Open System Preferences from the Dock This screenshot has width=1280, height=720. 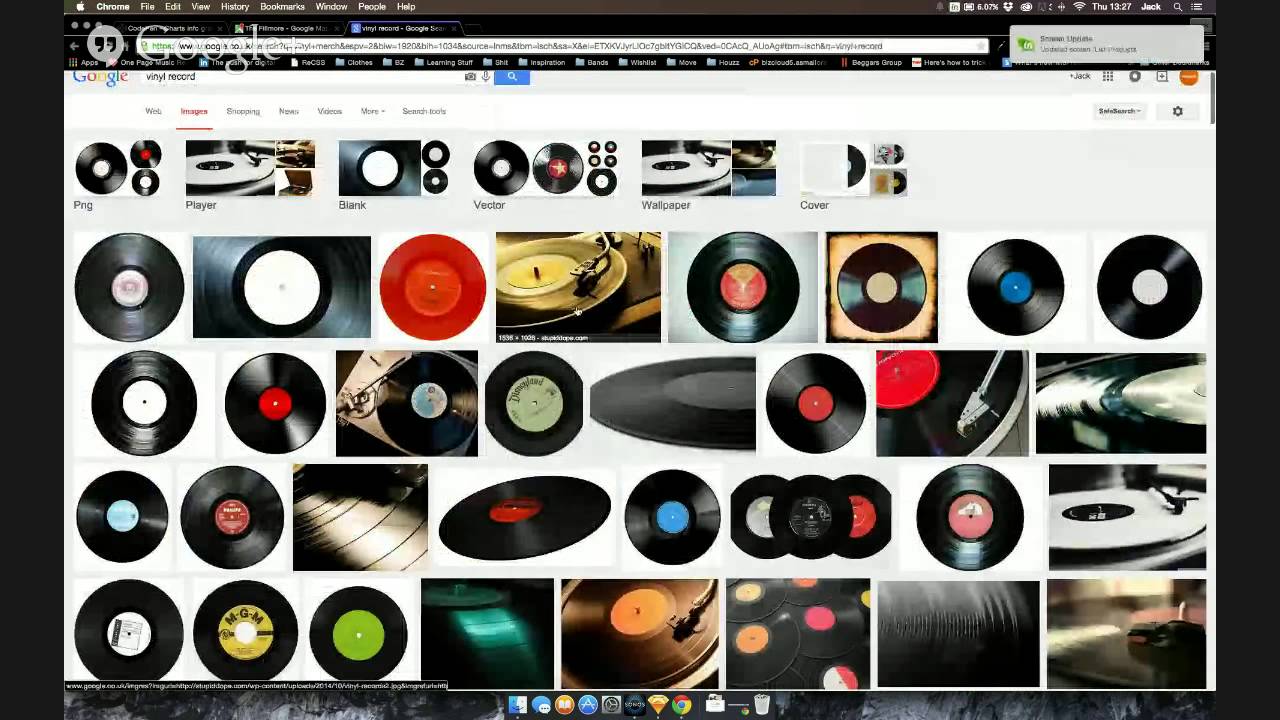pos(611,705)
